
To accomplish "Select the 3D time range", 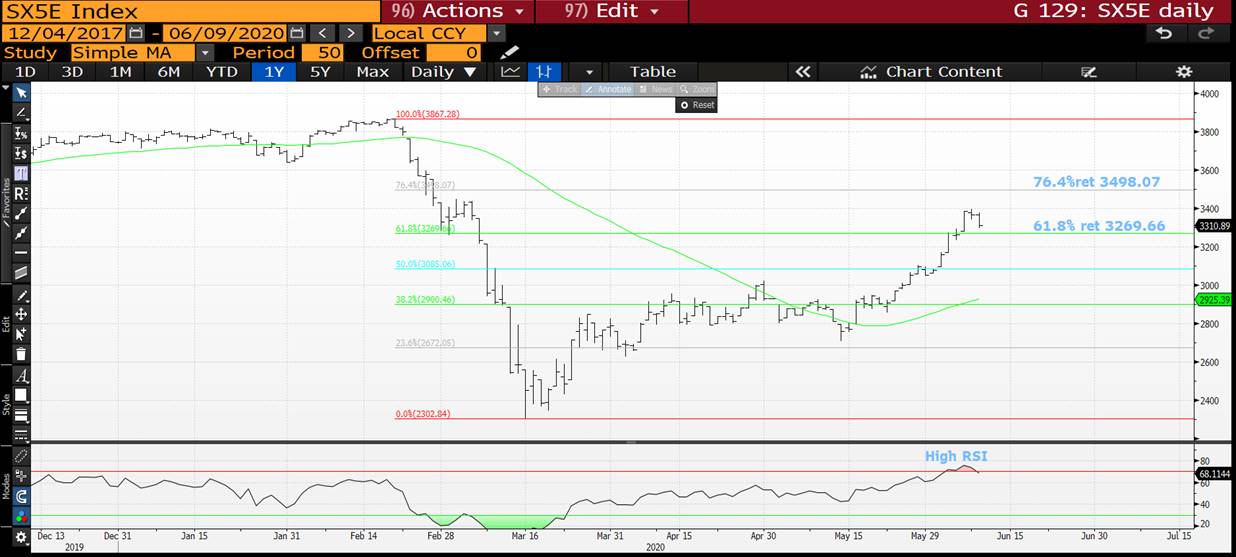I will [x=72, y=72].
